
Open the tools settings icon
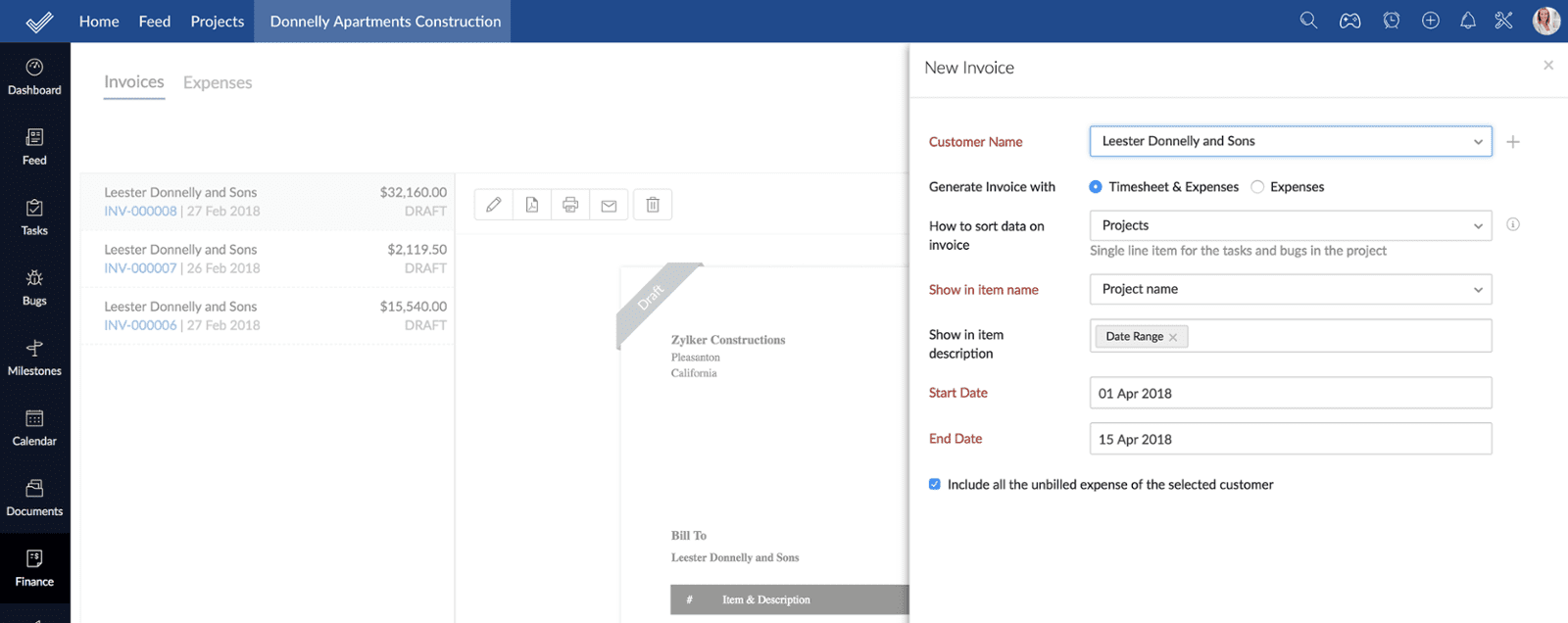coord(1504,21)
